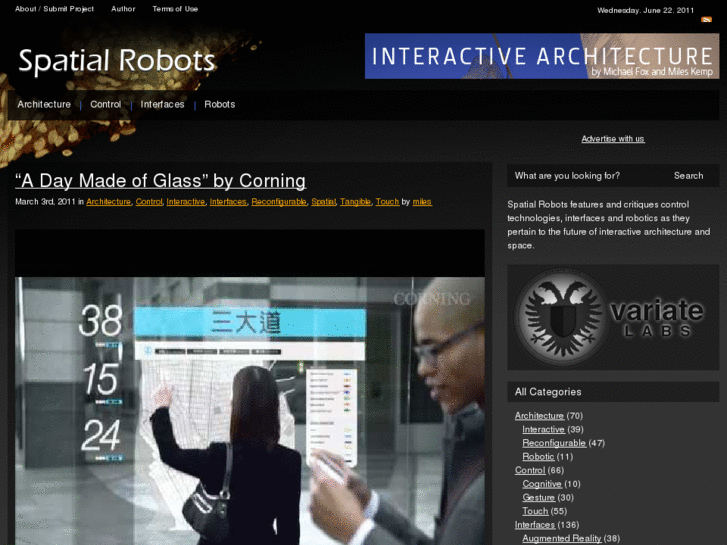Open Architecture (70) category in sidebar
Image resolution: width=727 pixels, height=545 pixels.
click(x=539, y=416)
